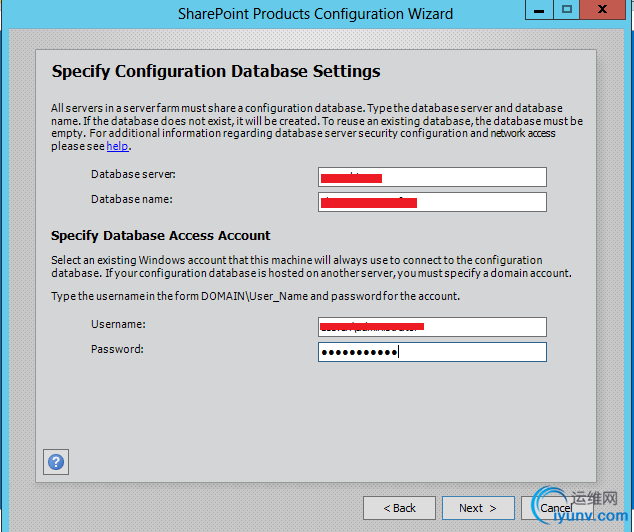Viewport: 634px width, 532px height.
Task: Click the DOMAIN\User_Name instruction line
Action: click(256, 296)
